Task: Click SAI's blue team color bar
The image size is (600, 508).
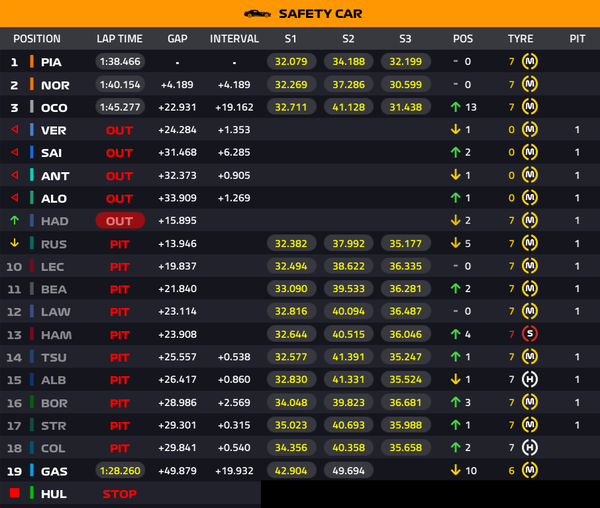Action: point(32,152)
